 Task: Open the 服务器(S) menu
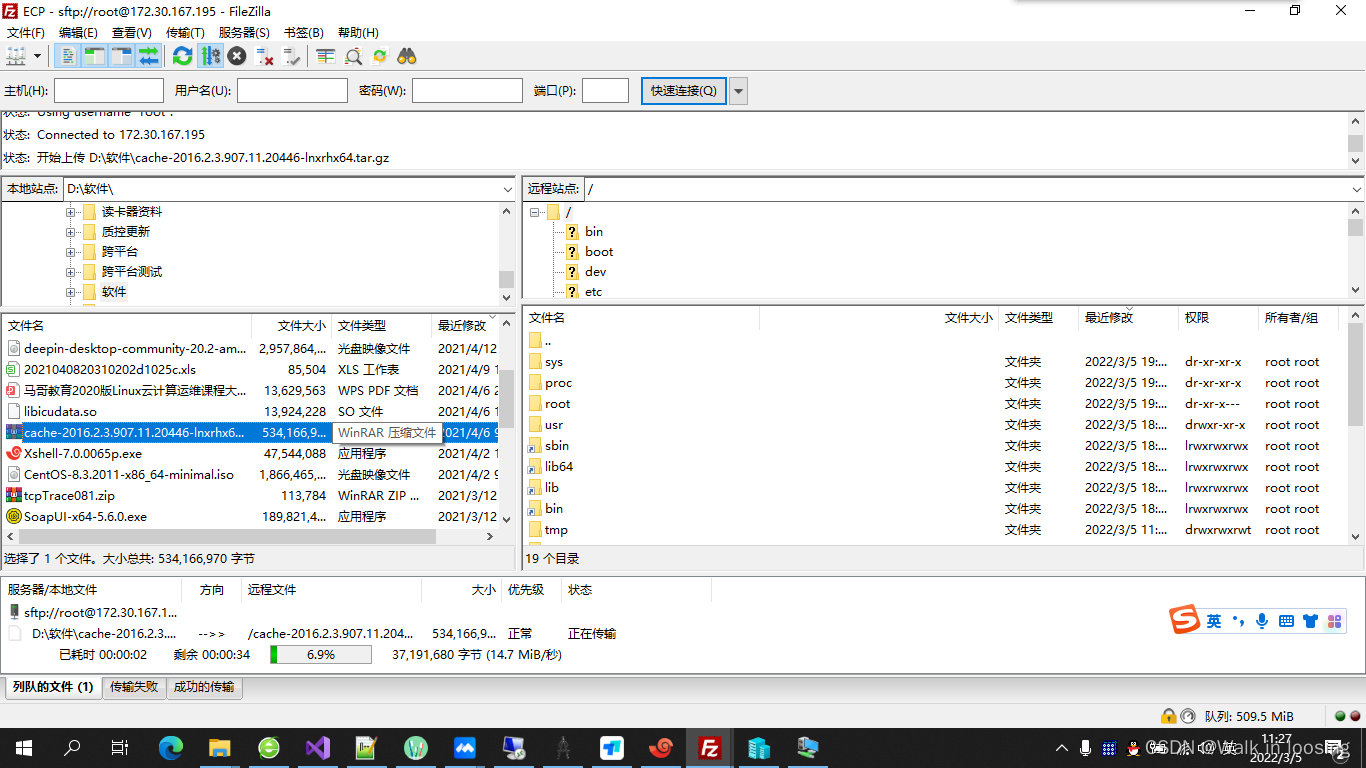tap(244, 33)
